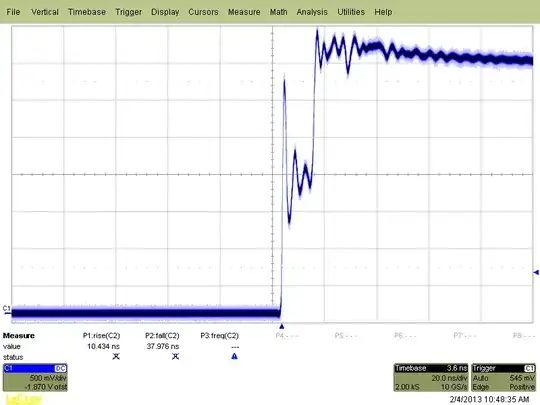Select the empty P6 measurement slot

tap(405, 335)
